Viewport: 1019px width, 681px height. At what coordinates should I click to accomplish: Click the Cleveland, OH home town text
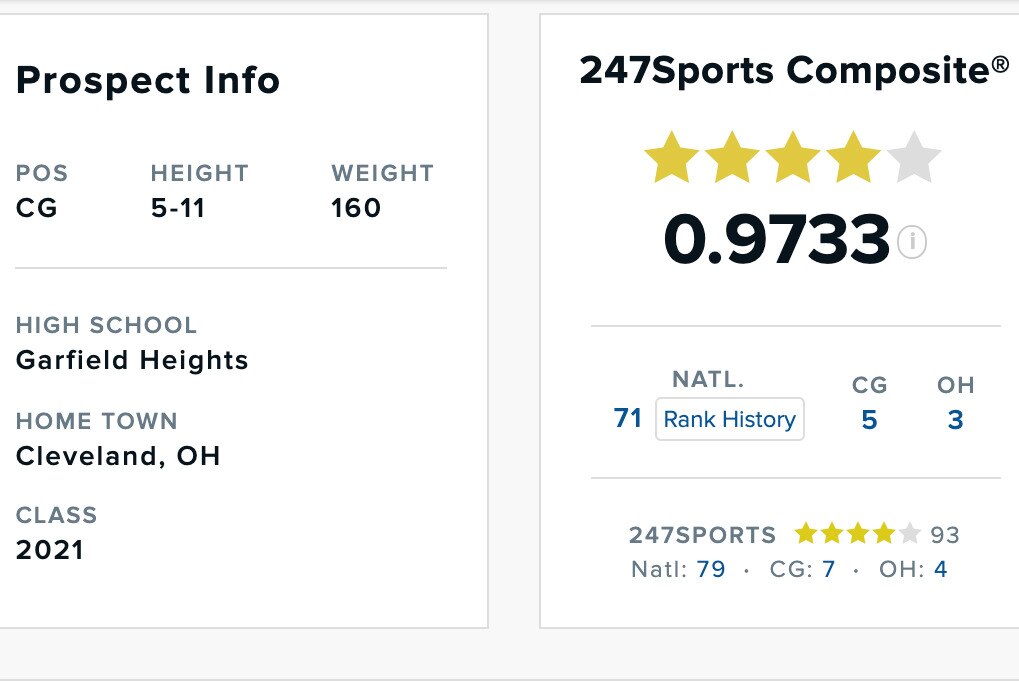point(118,456)
